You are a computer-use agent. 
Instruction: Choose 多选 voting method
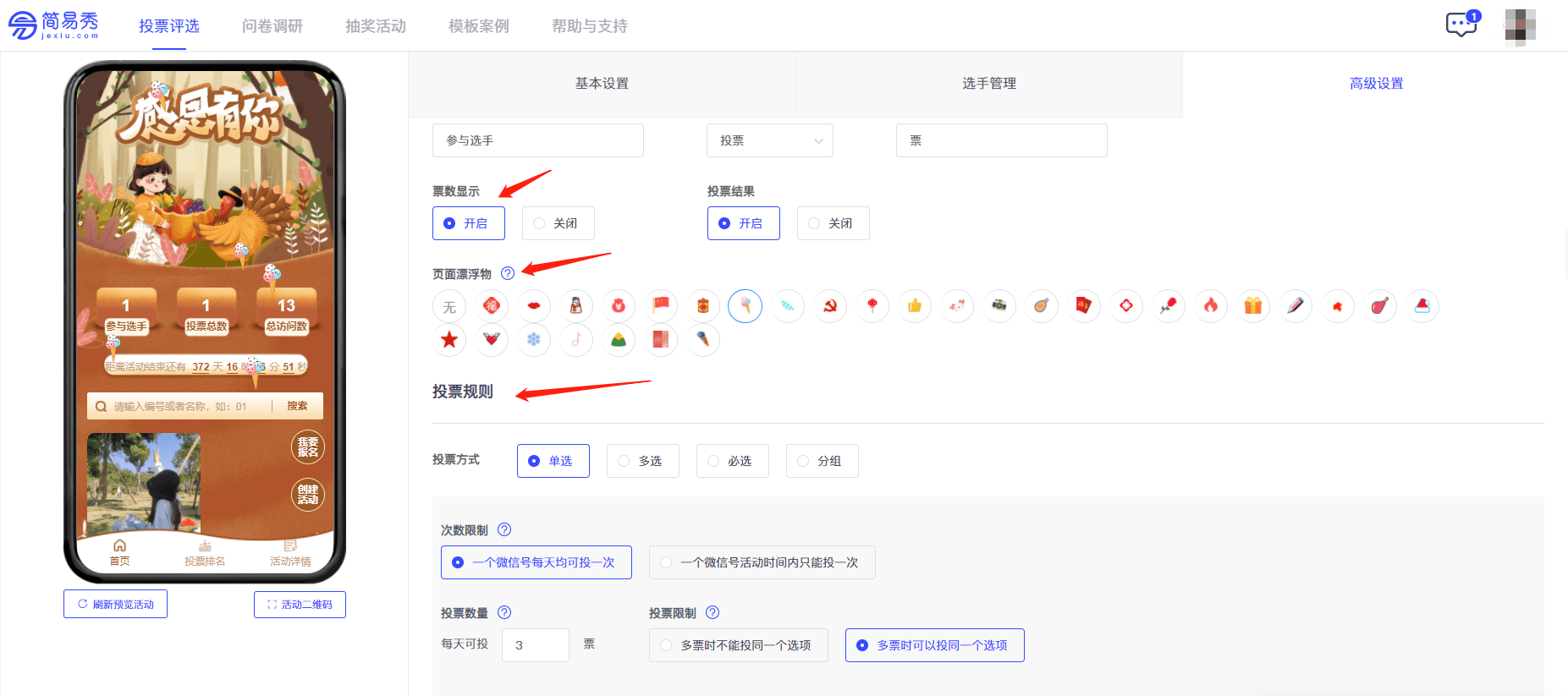tap(643, 461)
